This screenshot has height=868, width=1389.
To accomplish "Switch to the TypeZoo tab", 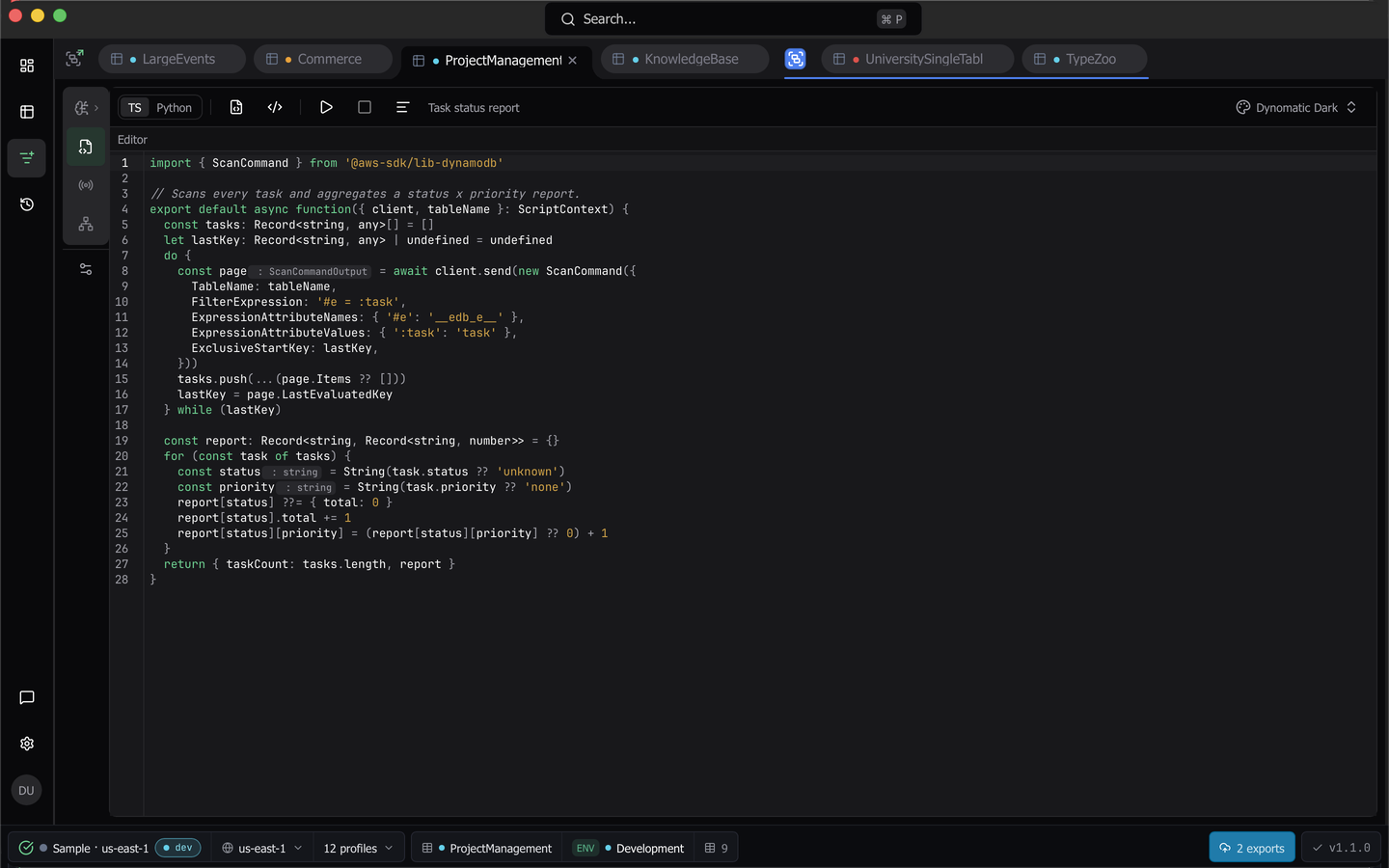I will tap(1084, 59).
